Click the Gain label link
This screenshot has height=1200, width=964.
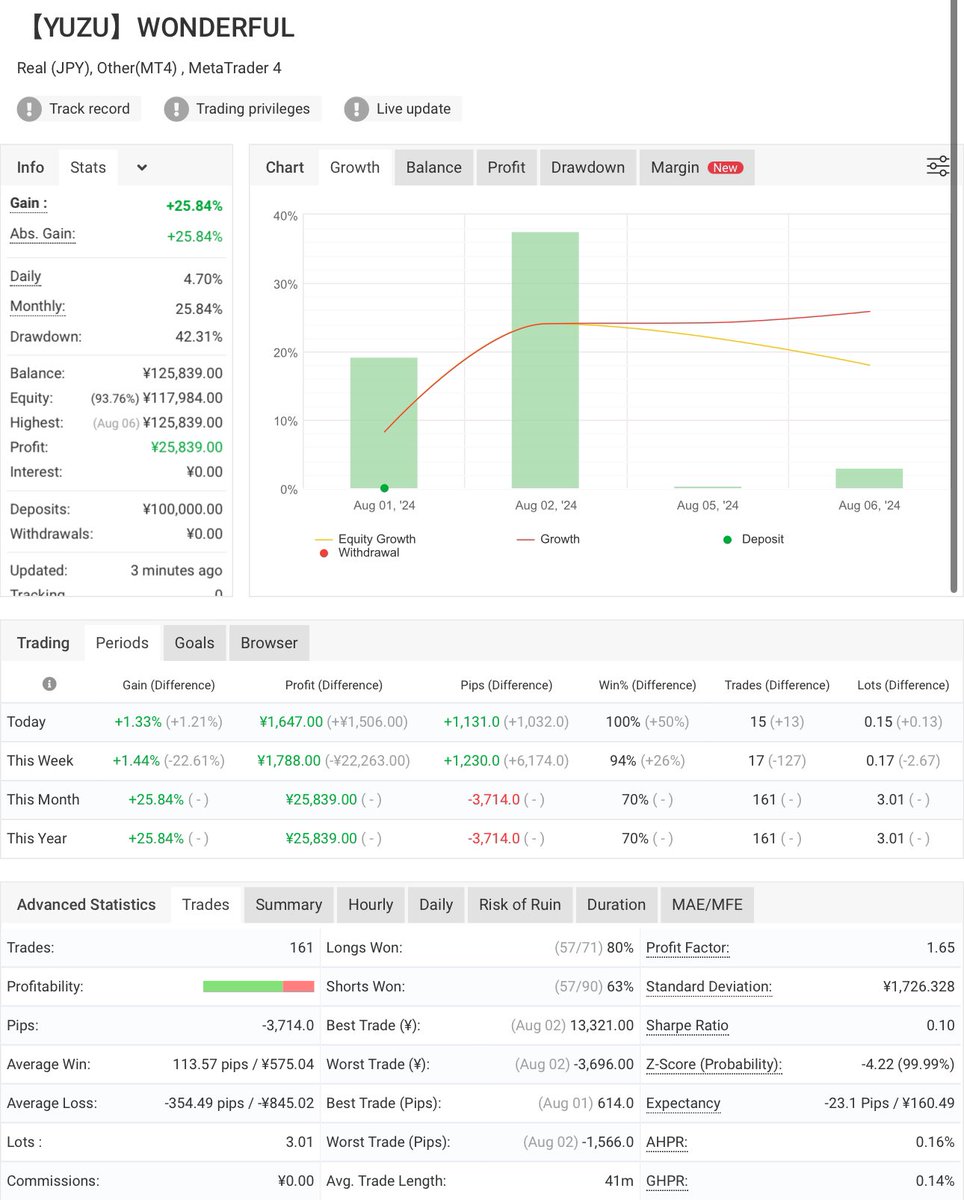[x=29, y=203]
